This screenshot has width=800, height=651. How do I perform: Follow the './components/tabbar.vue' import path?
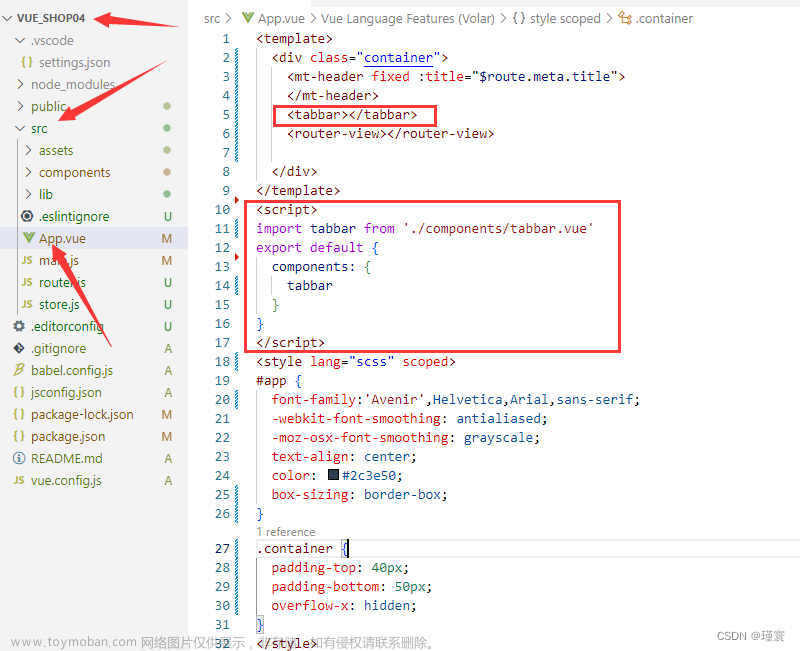coord(498,229)
